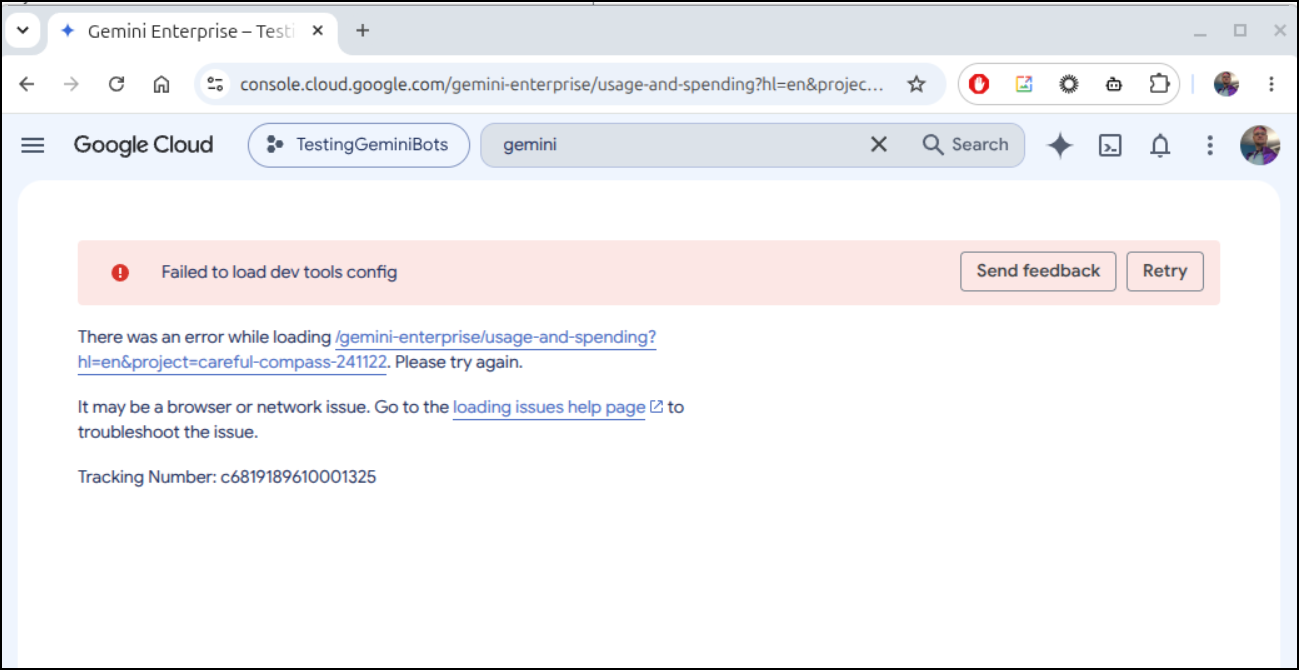The height and width of the screenshot is (670, 1299).
Task: Bookmark this page with the star icon
Action: coord(916,84)
